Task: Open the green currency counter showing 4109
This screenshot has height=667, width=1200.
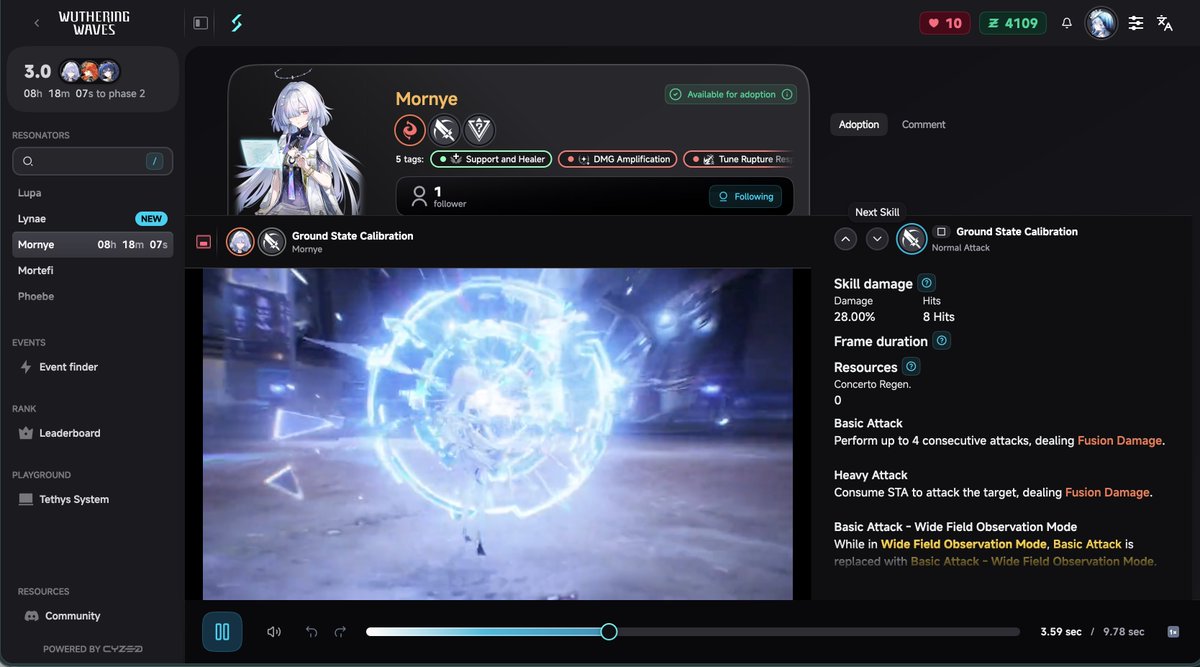Action: point(1013,23)
